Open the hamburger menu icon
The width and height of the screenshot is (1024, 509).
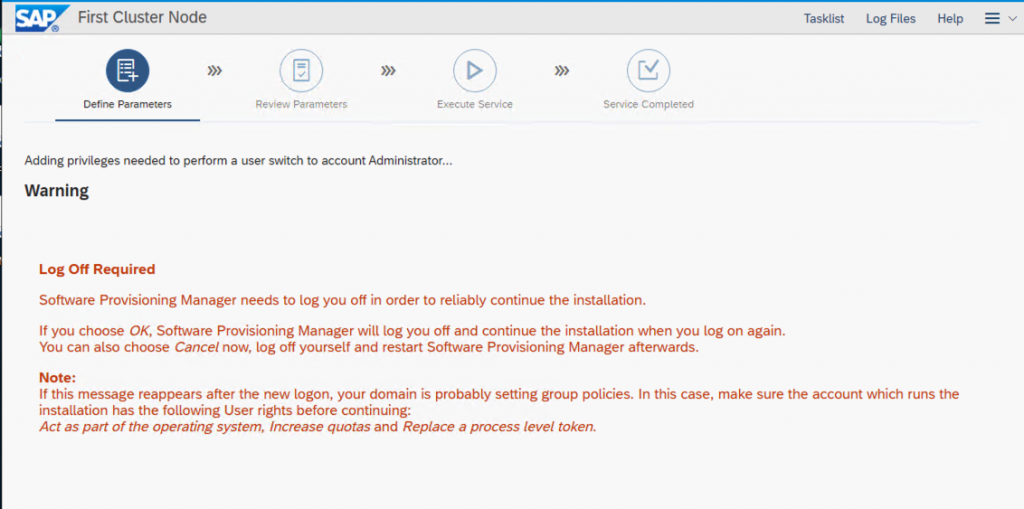click(992, 18)
